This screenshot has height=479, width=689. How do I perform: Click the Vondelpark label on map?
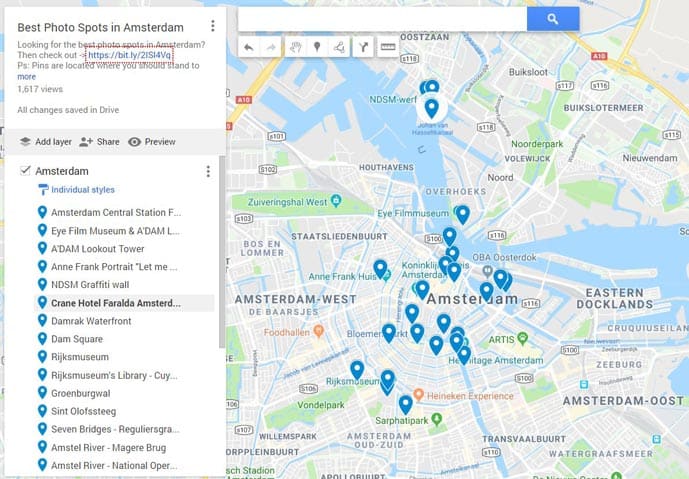pyautogui.click(x=321, y=405)
